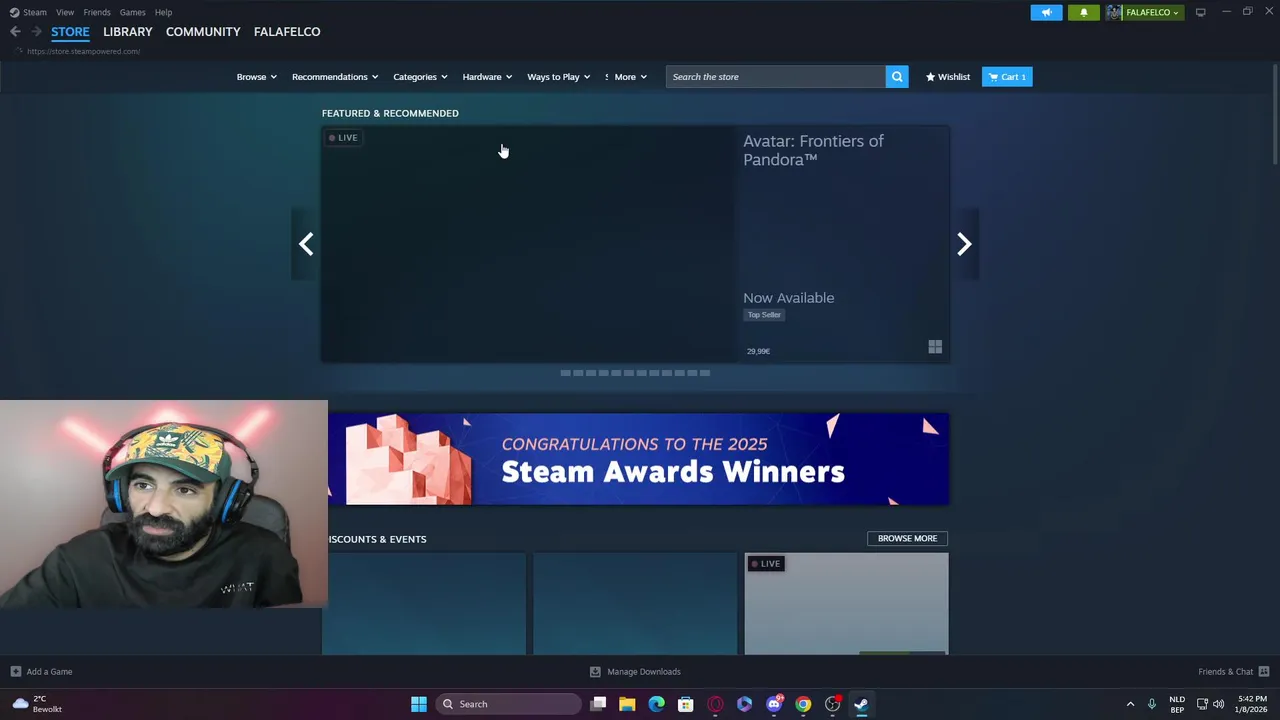Open Cart with one item
This screenshot has height=720, width=1280.
[1007, 77]
